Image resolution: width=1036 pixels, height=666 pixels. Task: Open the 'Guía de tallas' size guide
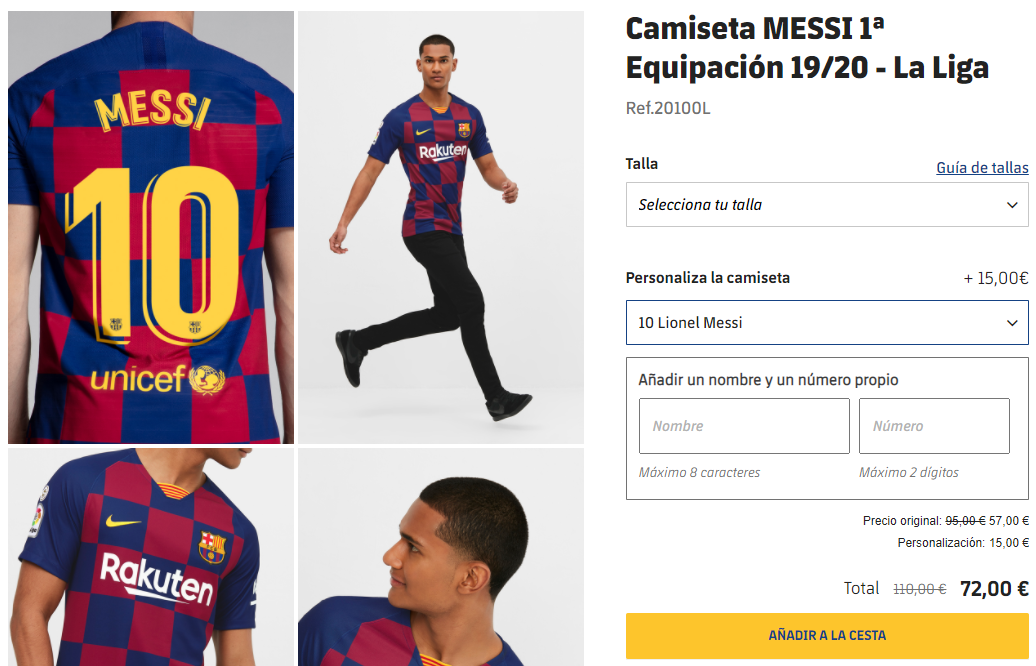(x=982, y=168)
